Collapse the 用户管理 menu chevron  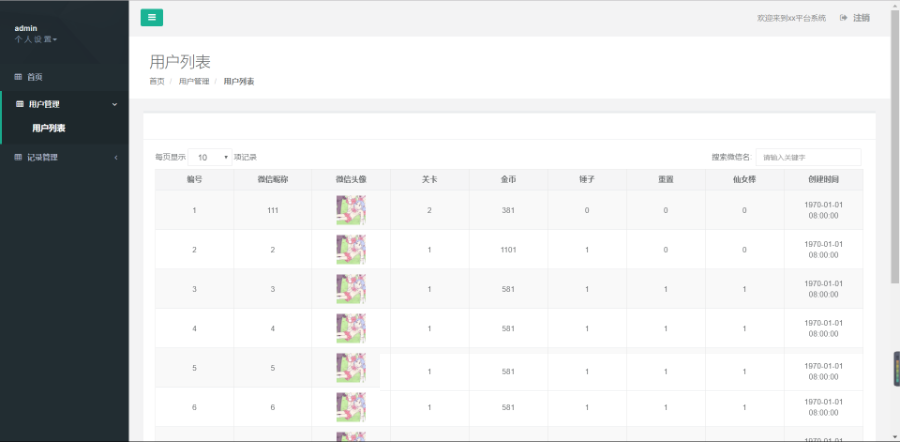pos(115,104)
